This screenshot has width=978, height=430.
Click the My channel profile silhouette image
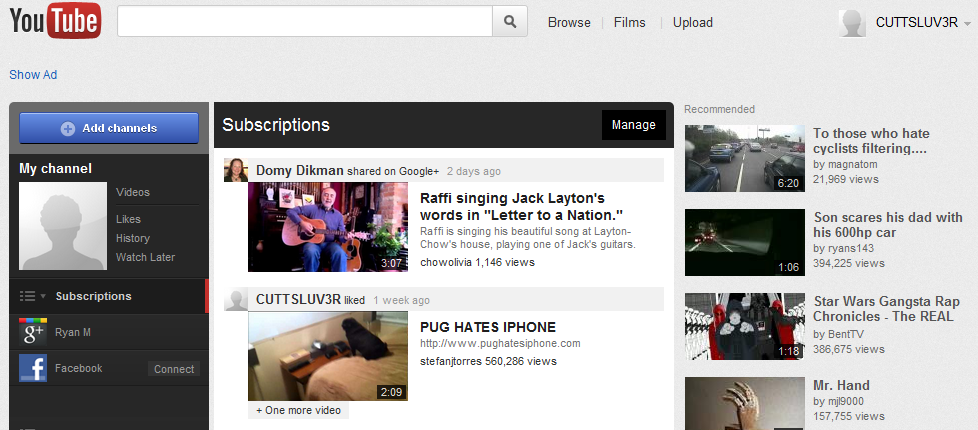click(x=63, y=226)
